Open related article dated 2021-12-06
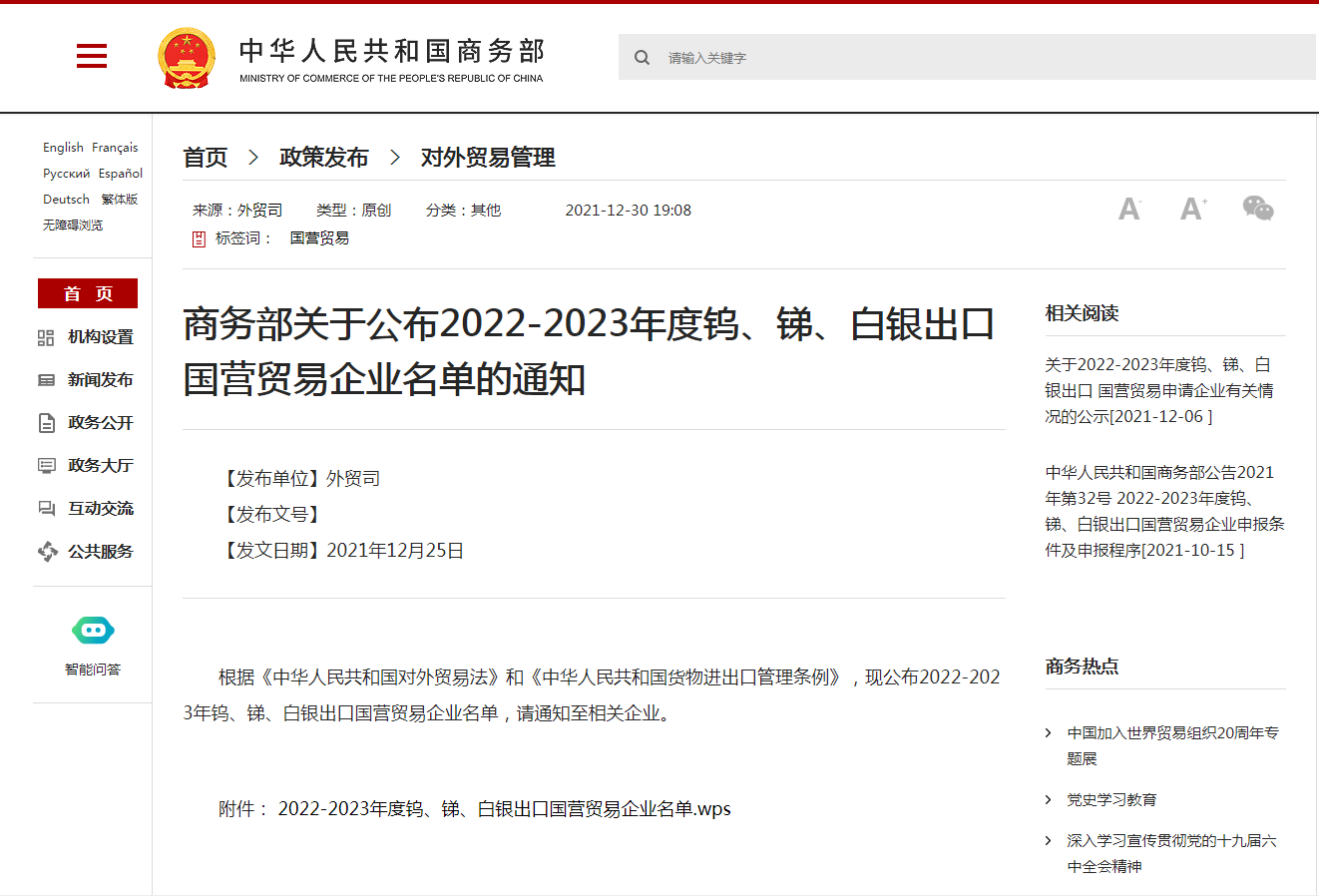This screenshot has width=1319, height=896. tap(1158, 391)
